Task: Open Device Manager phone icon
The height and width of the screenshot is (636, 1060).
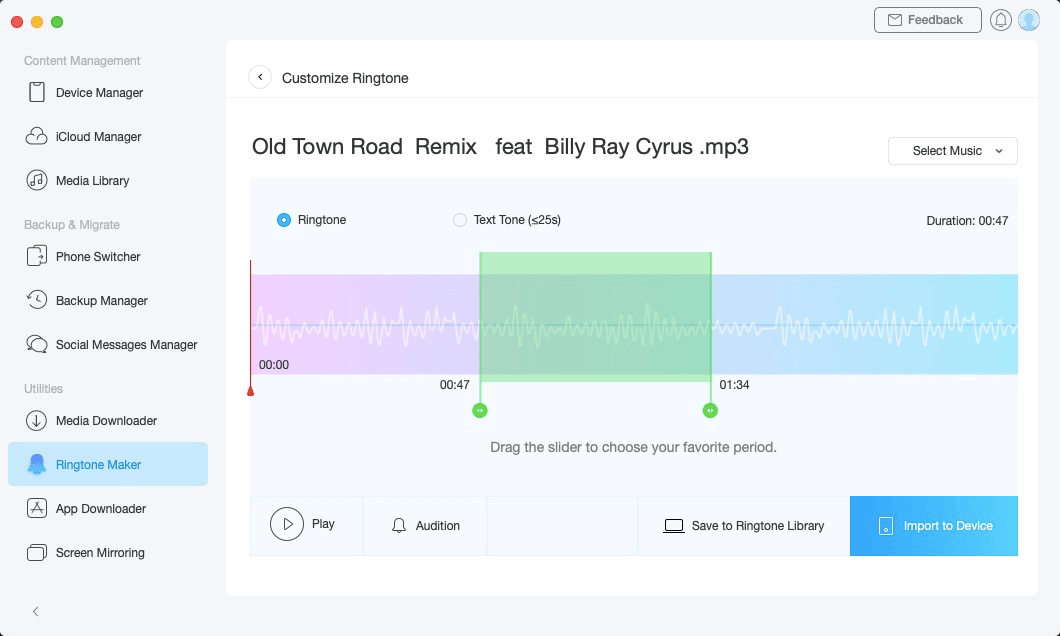Action: pos(37,92)
